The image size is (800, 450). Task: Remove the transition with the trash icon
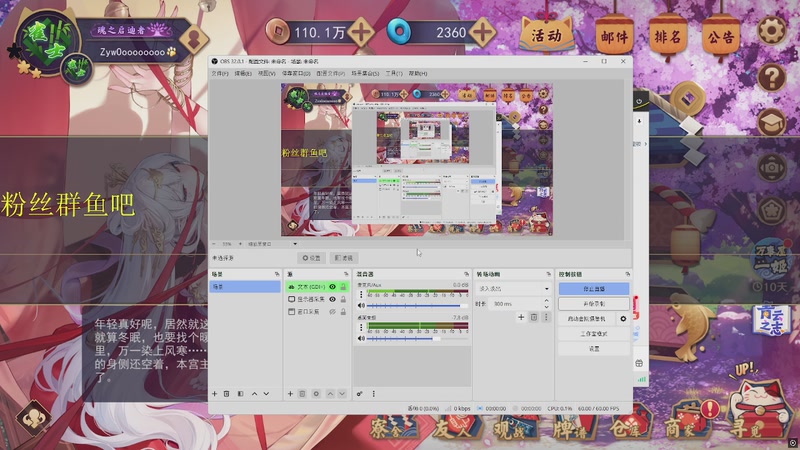(x=534, y=317)
